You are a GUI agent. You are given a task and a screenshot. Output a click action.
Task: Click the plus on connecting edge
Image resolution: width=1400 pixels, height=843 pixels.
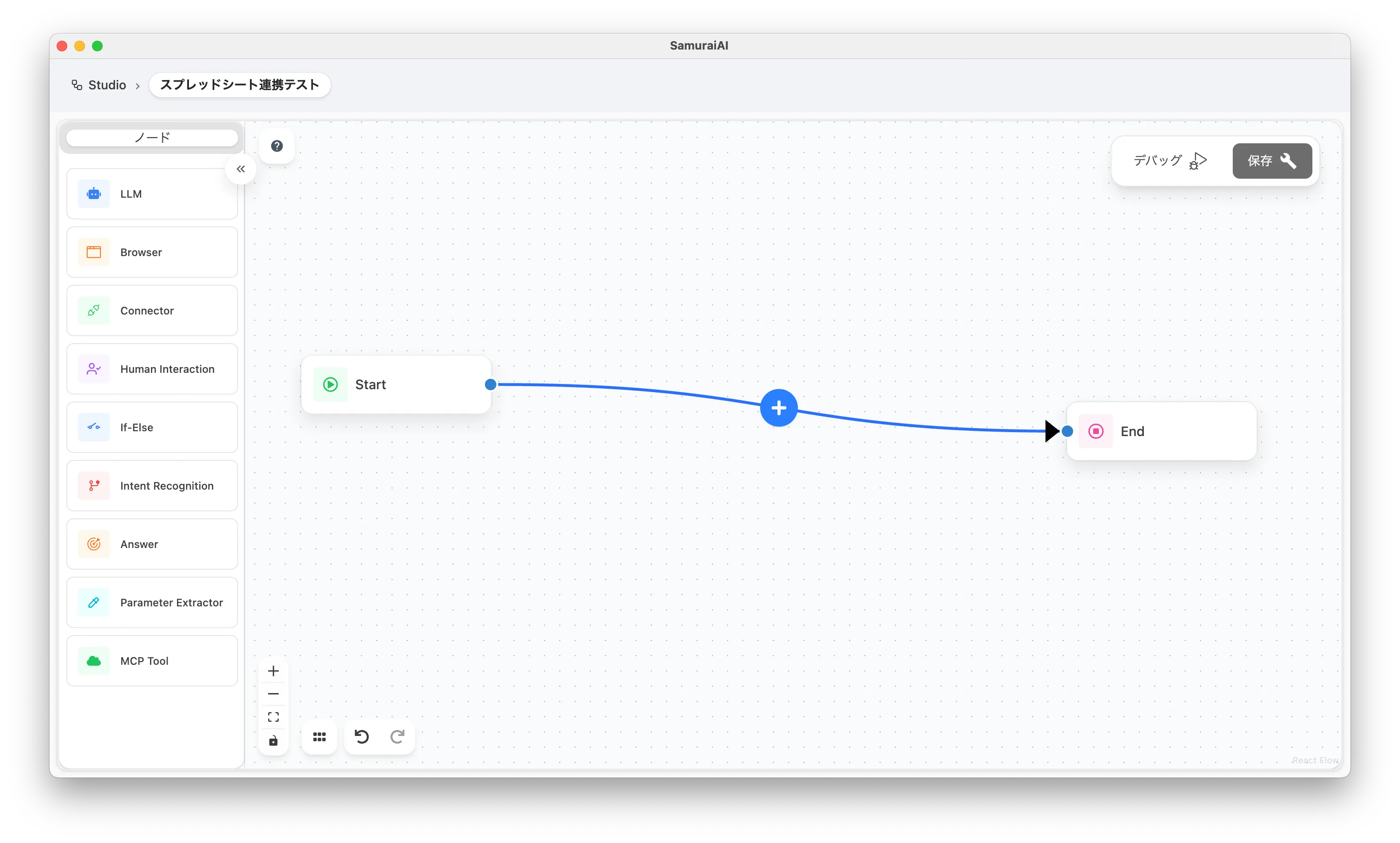tap(778, 408)
